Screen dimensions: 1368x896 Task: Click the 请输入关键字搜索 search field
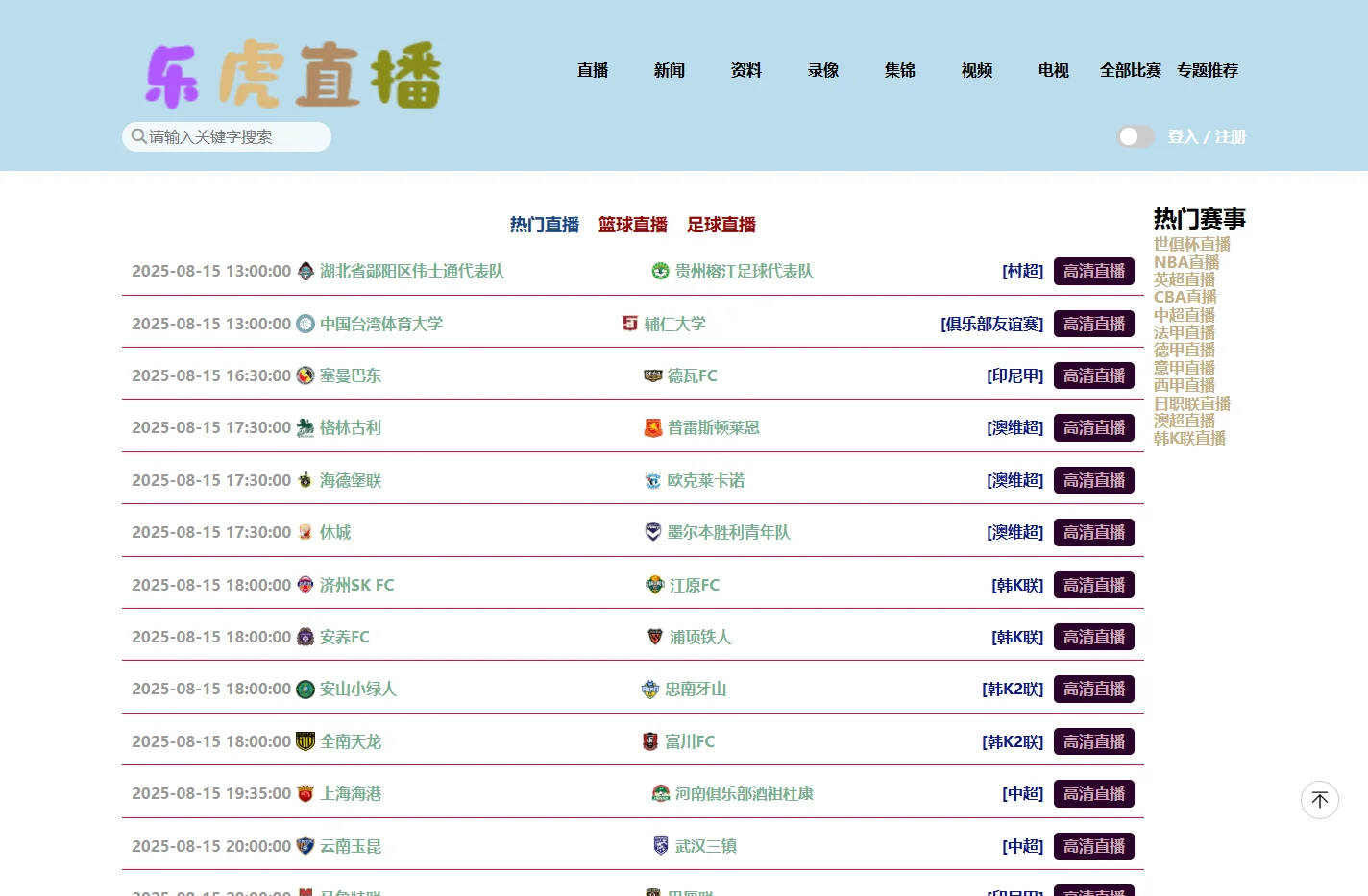pos(227,136)
